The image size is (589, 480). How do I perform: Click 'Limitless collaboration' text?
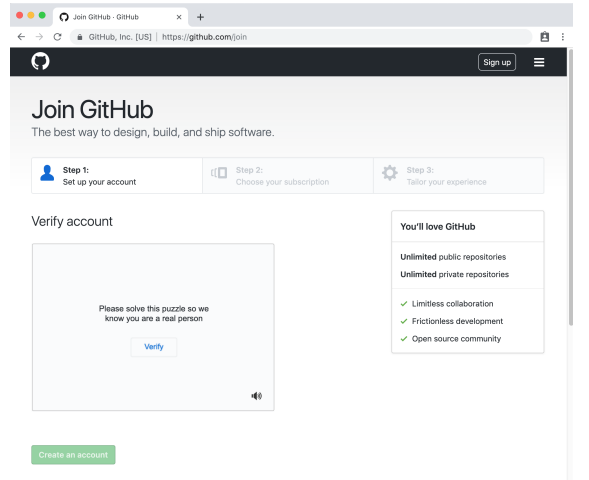453,303
